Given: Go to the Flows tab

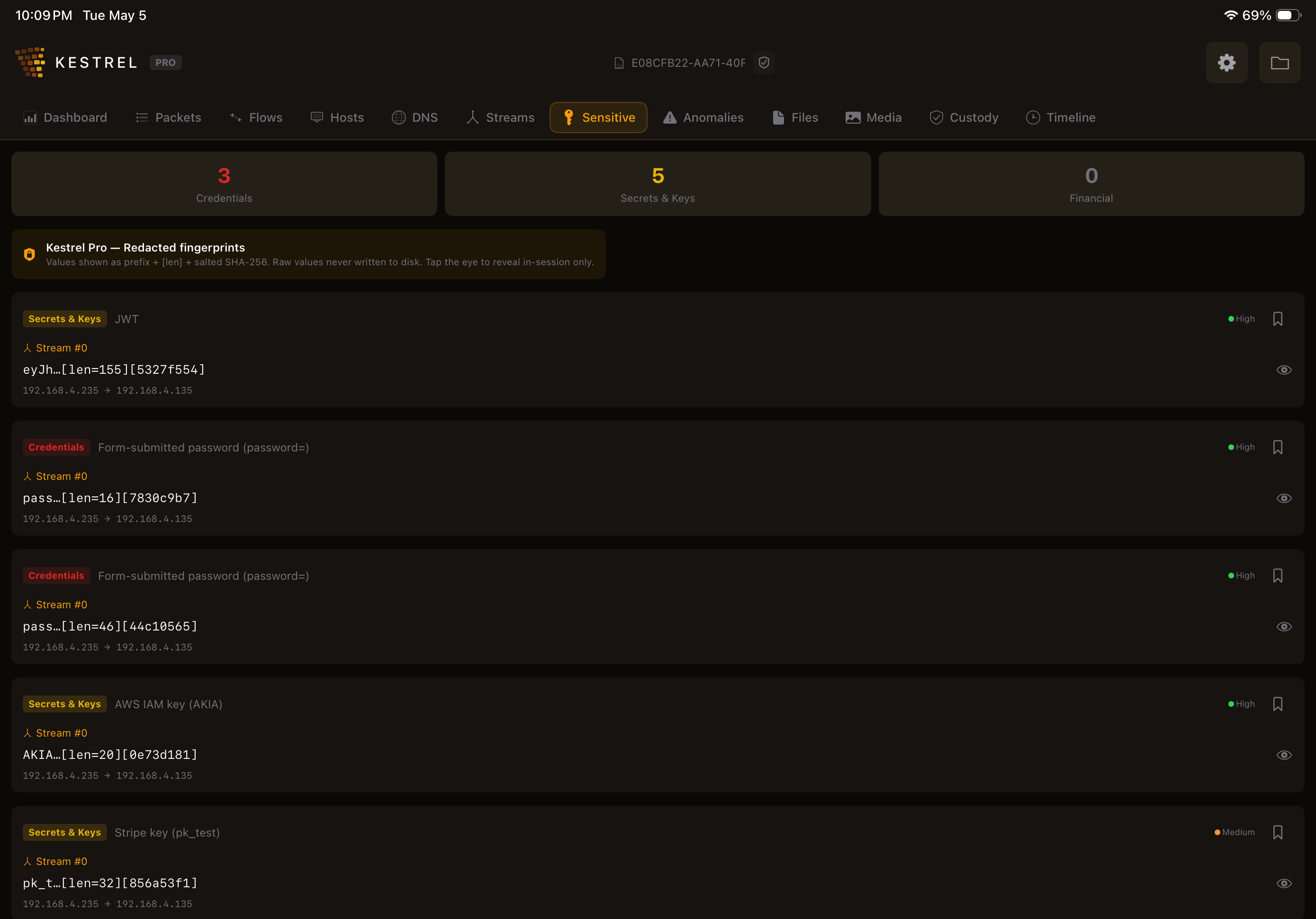Looking at the screenshot, I should [256, 117].
